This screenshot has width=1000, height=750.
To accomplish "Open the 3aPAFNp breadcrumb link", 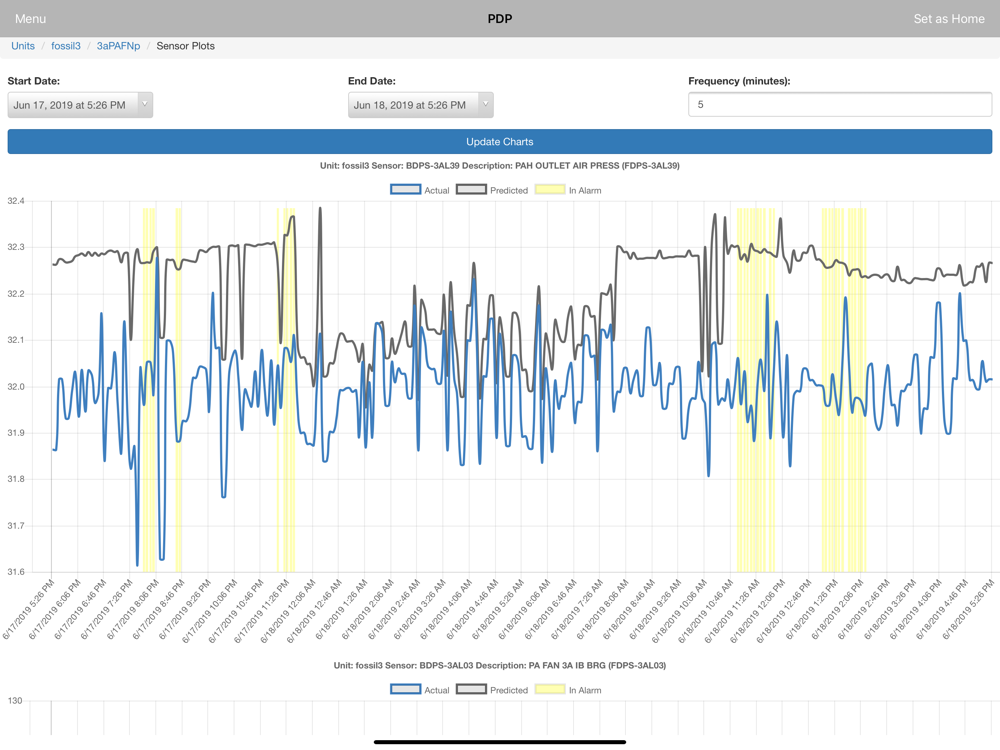I will (x=119, y=46).
